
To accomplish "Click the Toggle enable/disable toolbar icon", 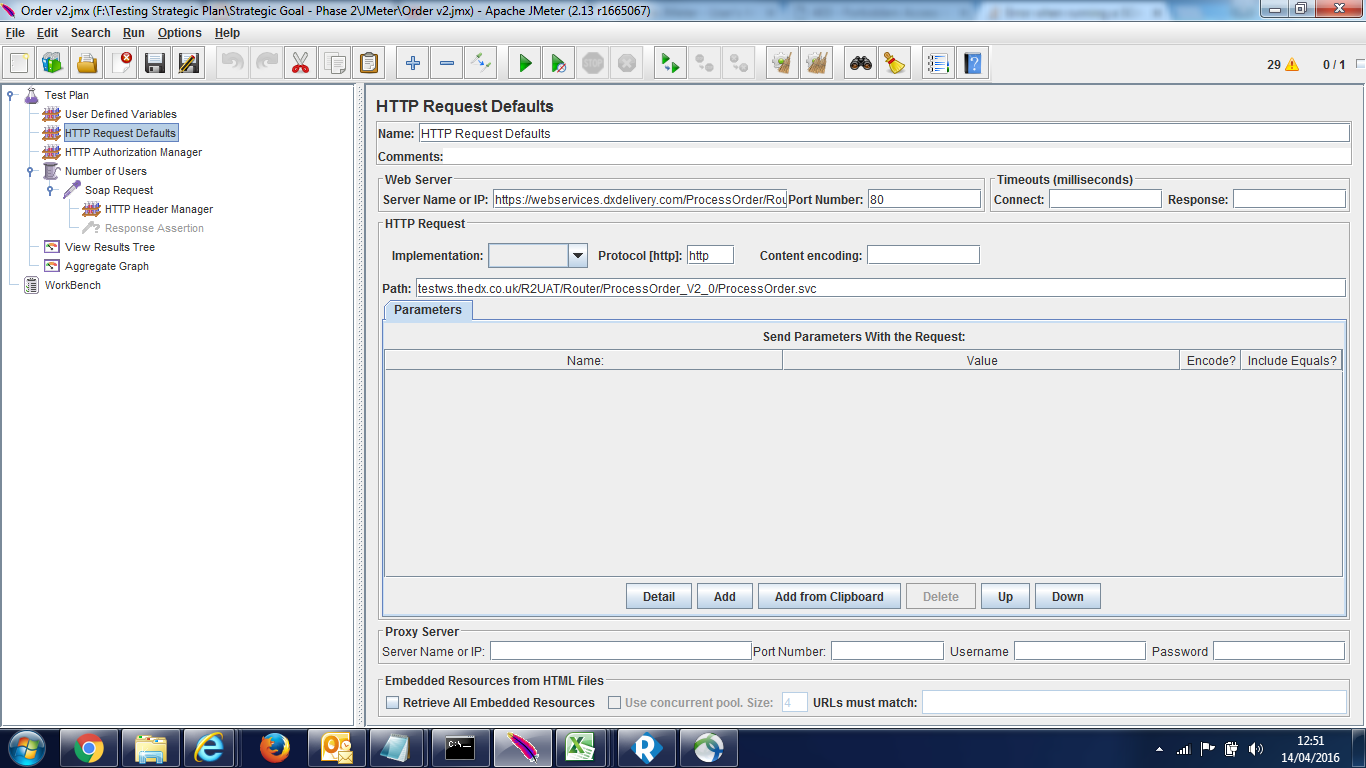I will pos(481,64).
